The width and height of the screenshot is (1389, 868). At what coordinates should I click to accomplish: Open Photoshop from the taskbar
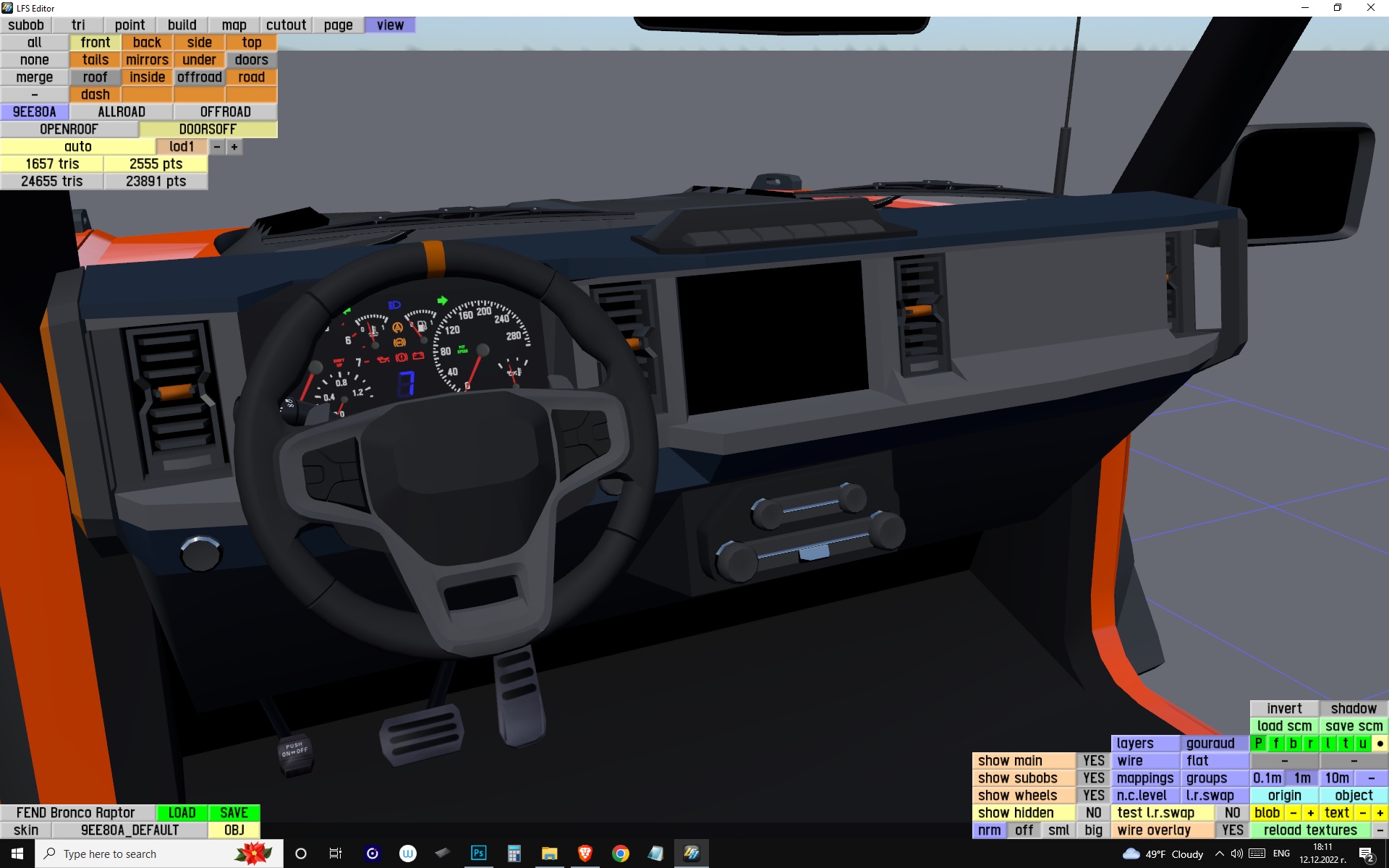[478, 854]
